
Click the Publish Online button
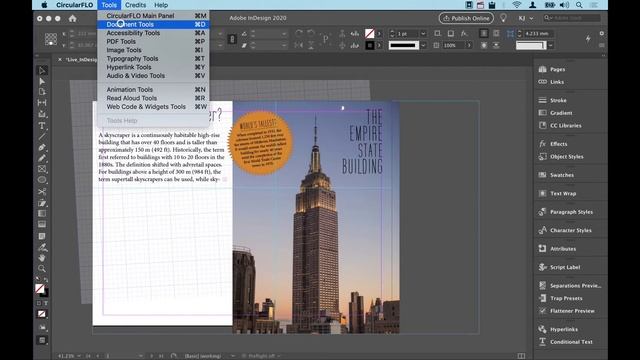[x=466, y=18]
